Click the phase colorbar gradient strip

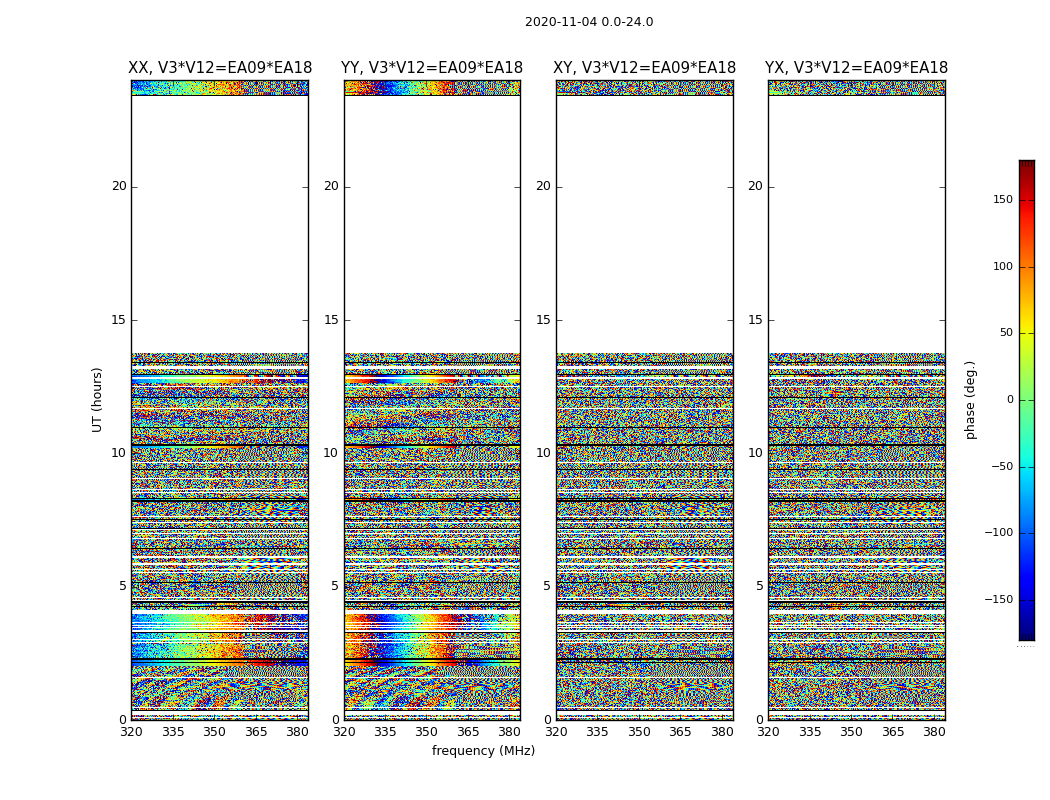pyautogui.click(x=1027, y=400)
